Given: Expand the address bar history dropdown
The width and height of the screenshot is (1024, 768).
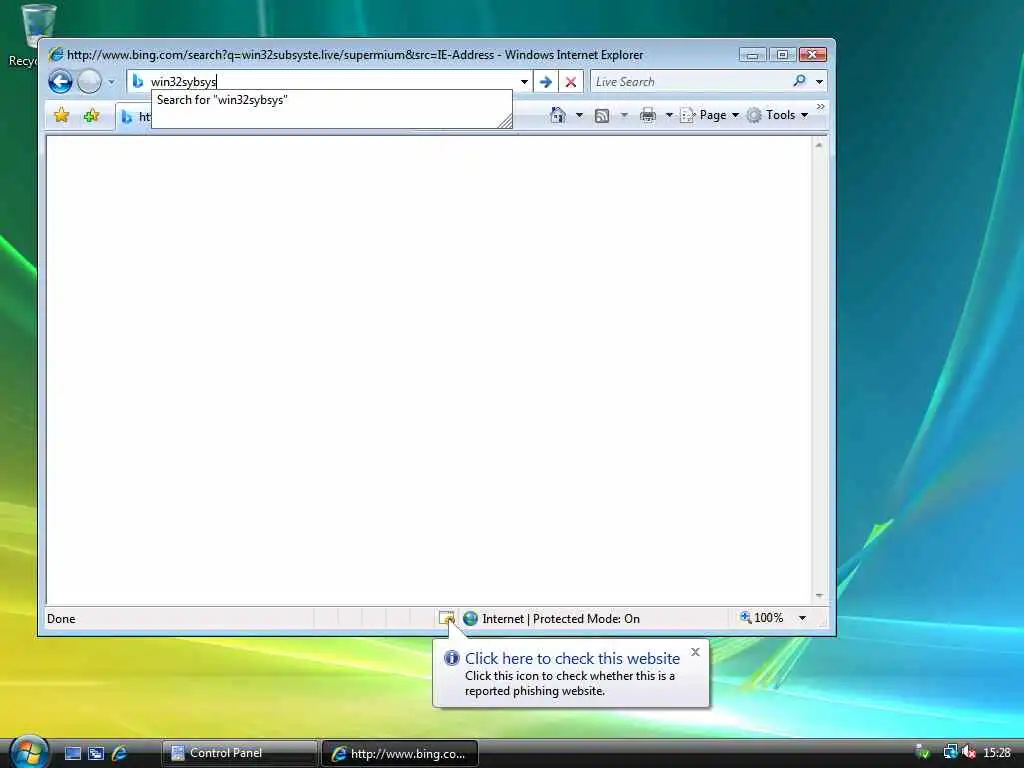Looking at the screenshot, I should coord(524,82).
